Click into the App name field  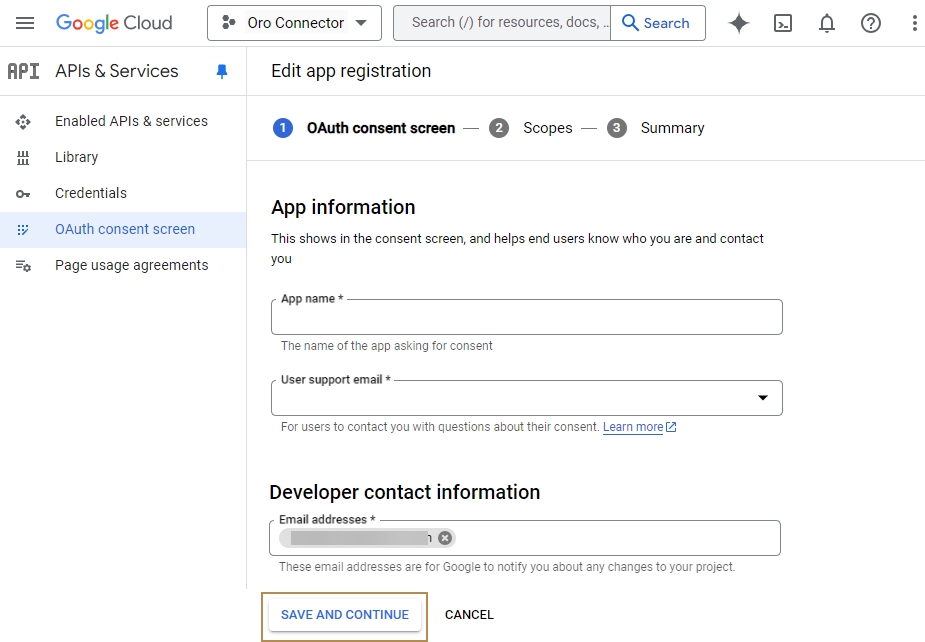point(526,318)
